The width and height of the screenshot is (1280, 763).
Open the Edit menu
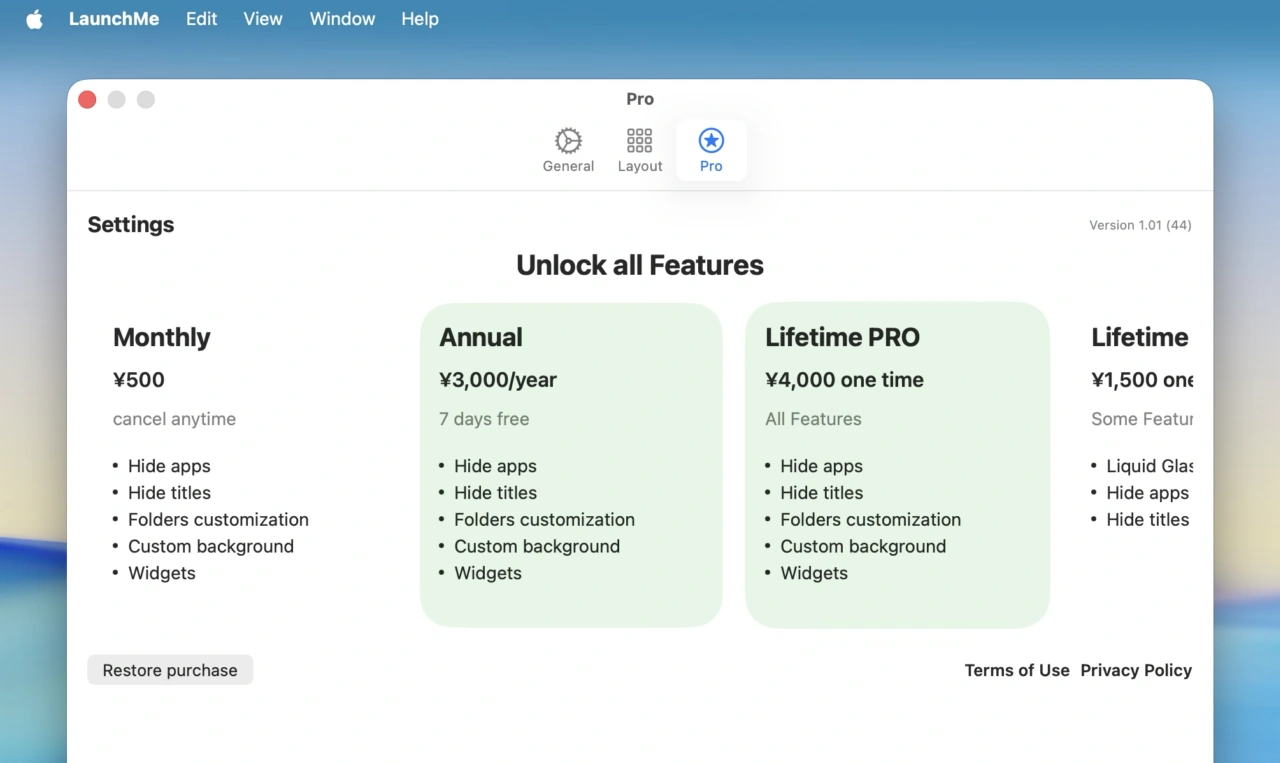point(201,18)
